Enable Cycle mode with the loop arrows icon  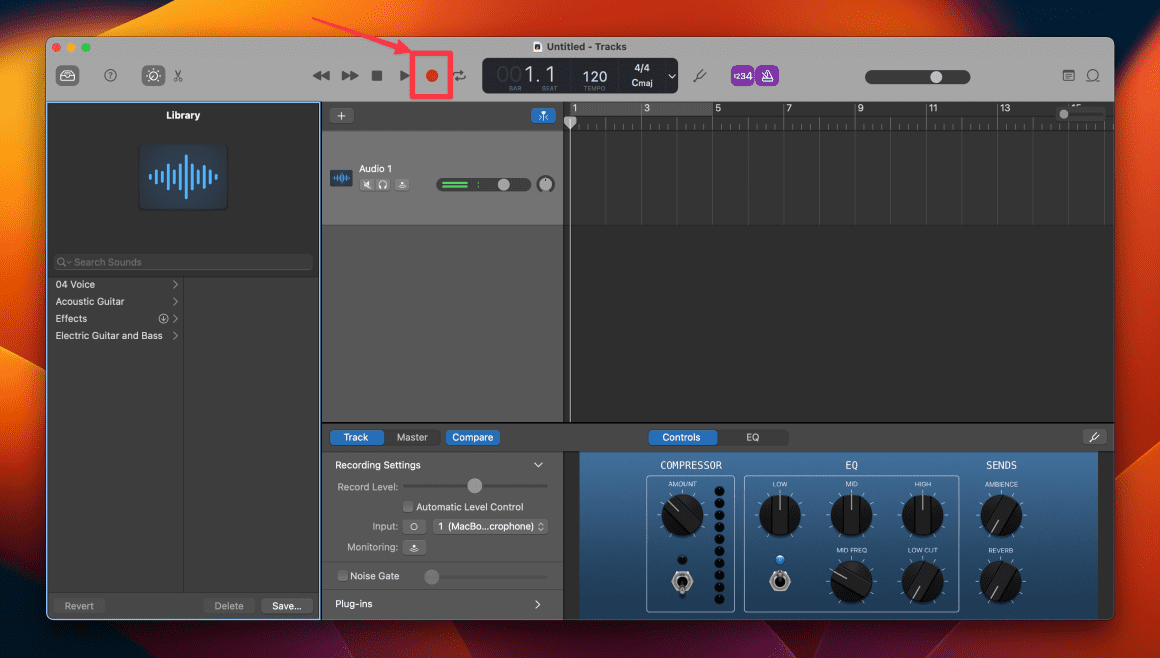pos(459,75)
